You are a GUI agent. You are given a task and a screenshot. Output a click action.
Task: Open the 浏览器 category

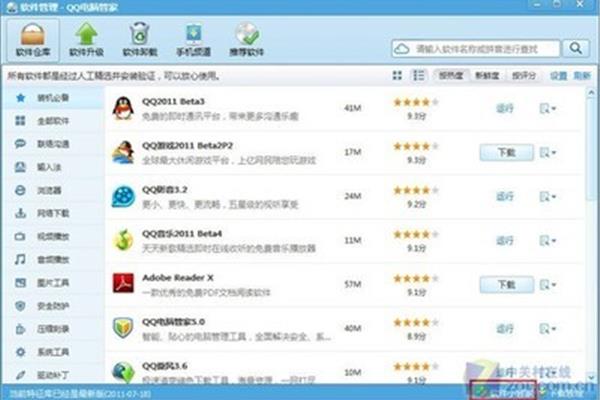(54, 190)
